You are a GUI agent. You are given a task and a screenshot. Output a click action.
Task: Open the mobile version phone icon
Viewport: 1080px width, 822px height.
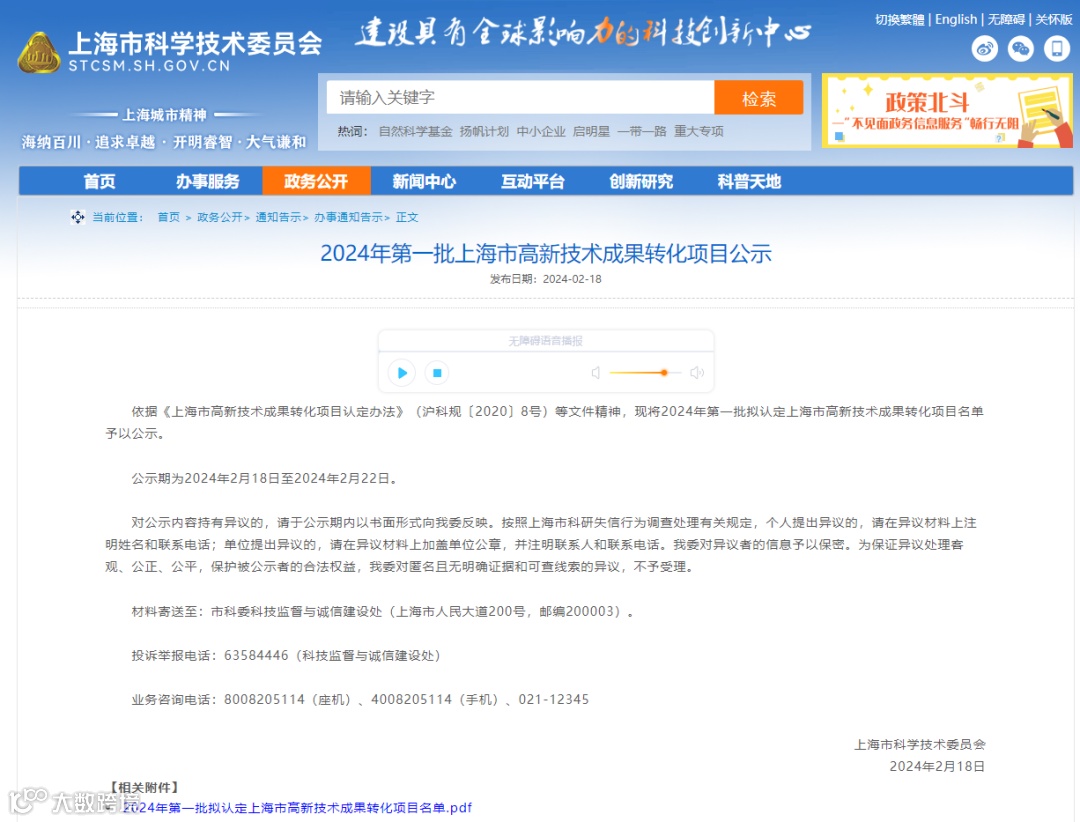point(1057,49)
